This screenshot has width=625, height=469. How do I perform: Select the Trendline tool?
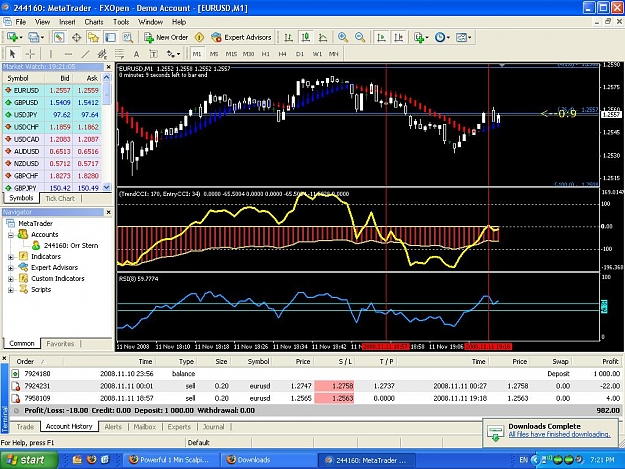[85, 54]
